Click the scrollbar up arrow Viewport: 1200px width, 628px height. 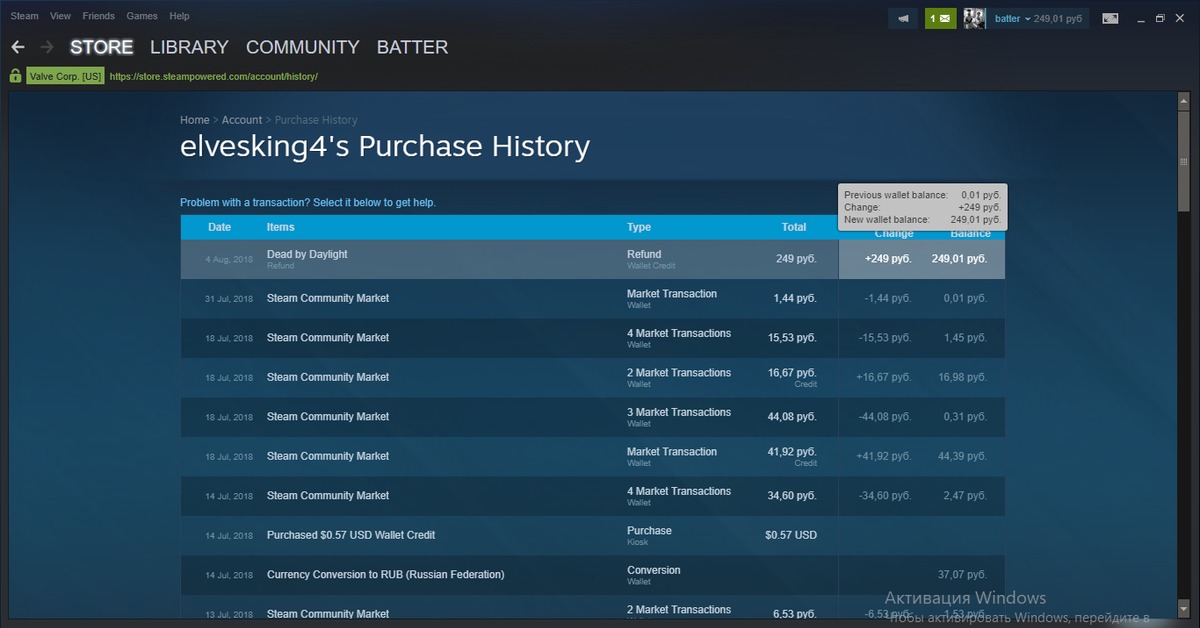coord(1184,101)
